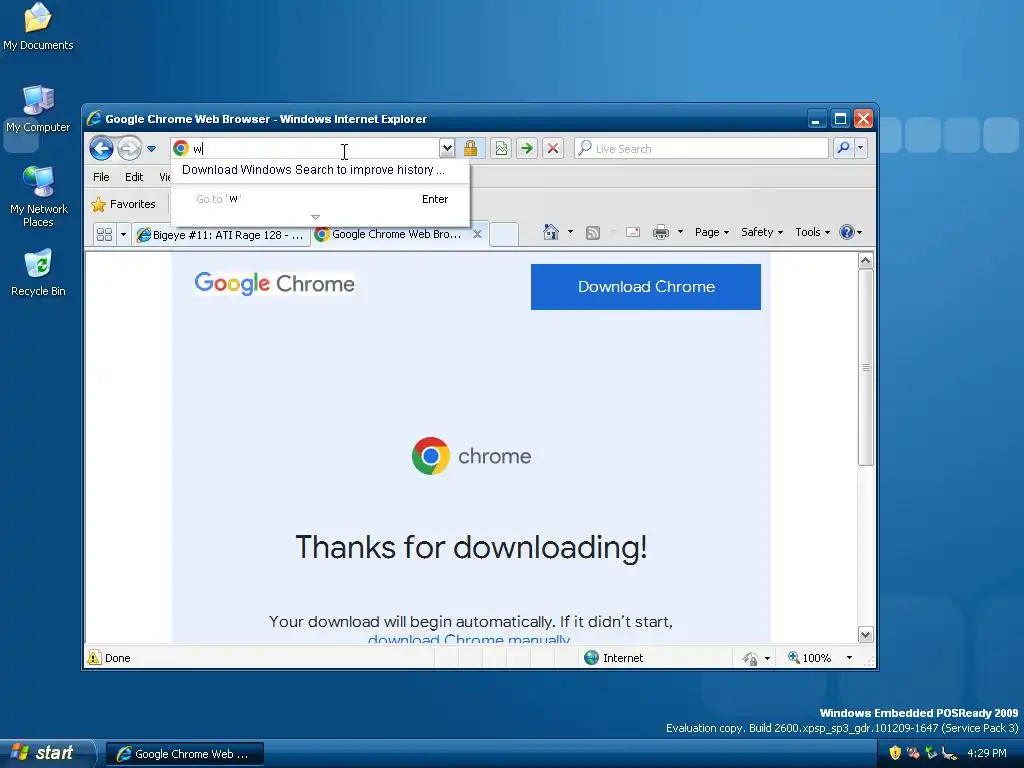Click the Print icon

pyautogui.click(x=661, y=232)
